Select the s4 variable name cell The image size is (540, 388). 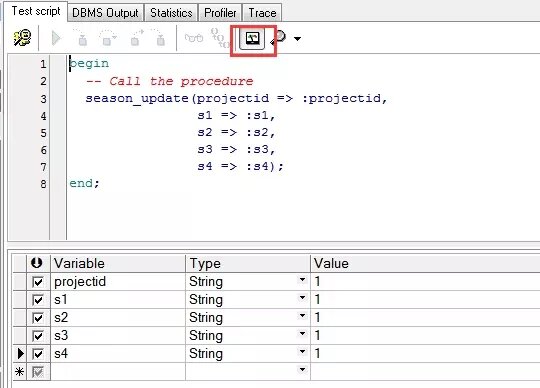point(118,354)
